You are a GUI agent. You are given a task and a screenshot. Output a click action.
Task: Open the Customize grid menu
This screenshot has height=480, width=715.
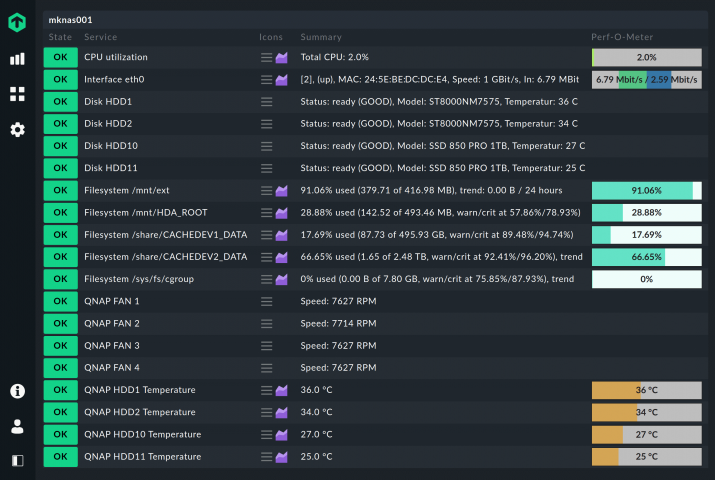(17, 94)
